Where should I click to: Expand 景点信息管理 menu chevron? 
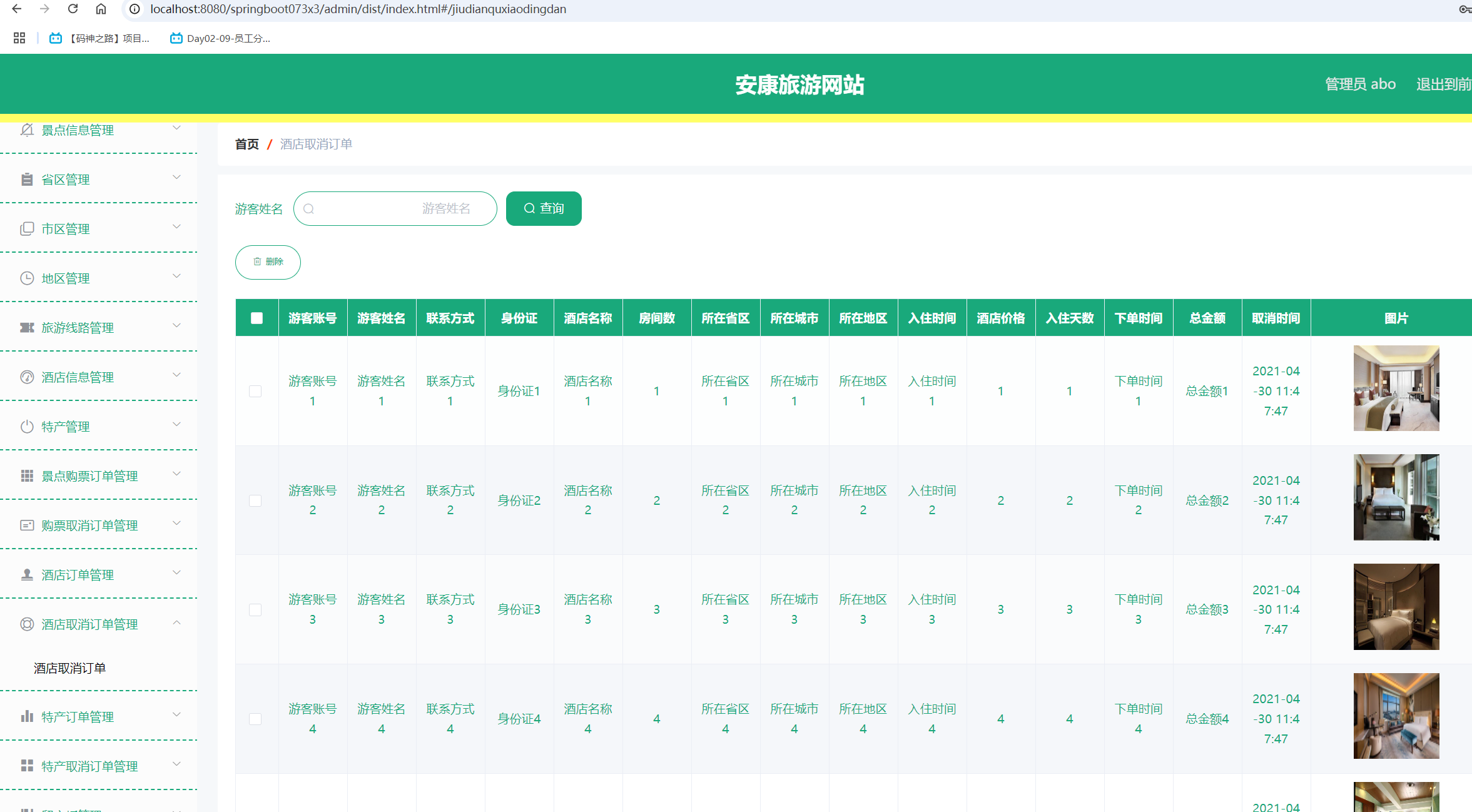coord(177,128)
